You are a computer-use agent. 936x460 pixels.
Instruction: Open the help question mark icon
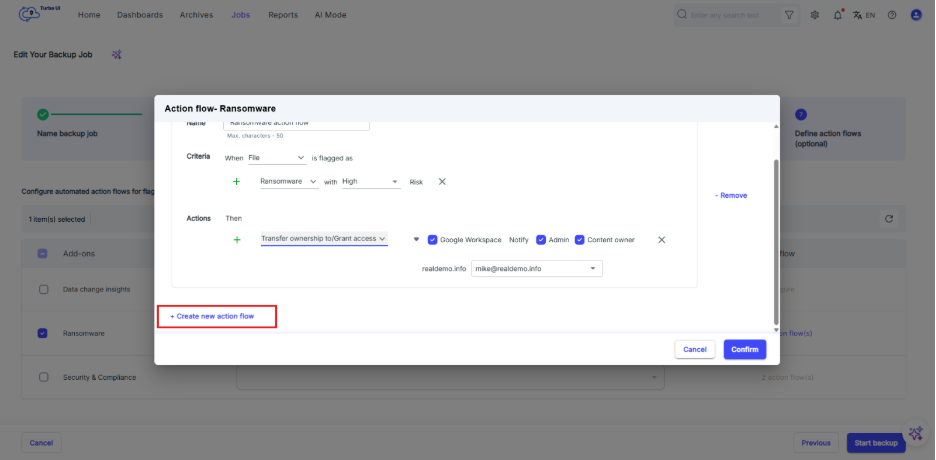(891, 15)
